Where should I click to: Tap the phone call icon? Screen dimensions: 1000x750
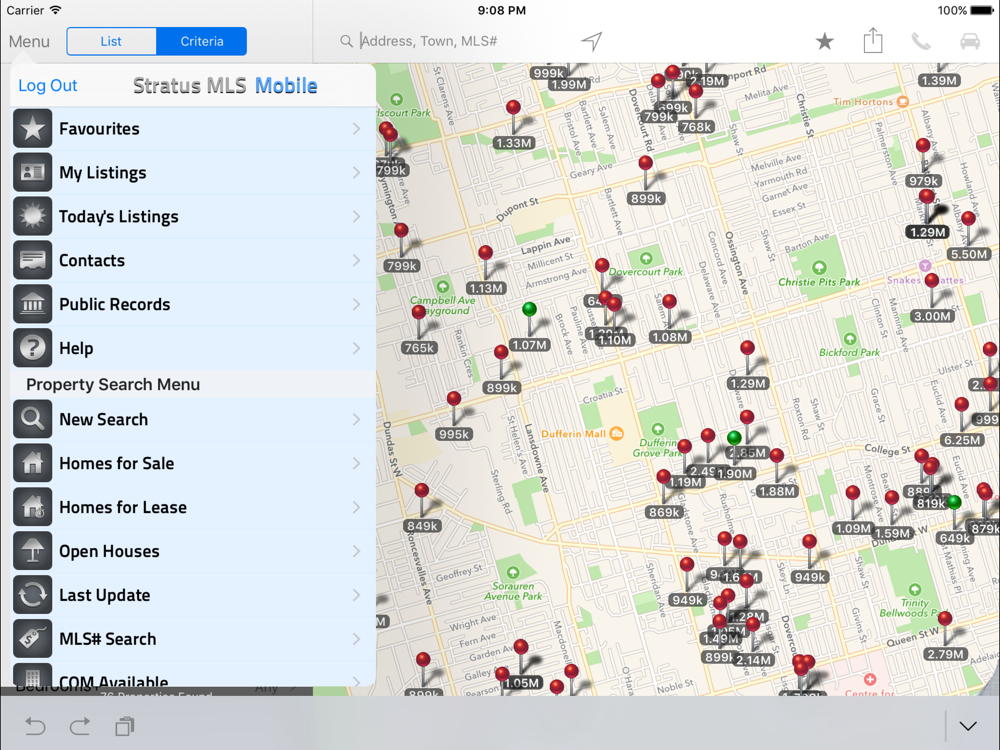pos(921,41)
